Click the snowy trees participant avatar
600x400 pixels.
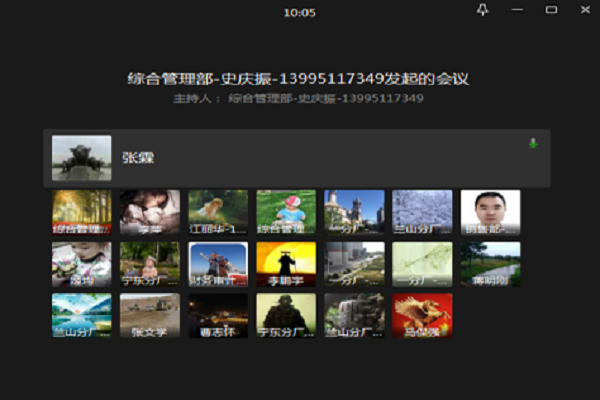coord(422,212)
